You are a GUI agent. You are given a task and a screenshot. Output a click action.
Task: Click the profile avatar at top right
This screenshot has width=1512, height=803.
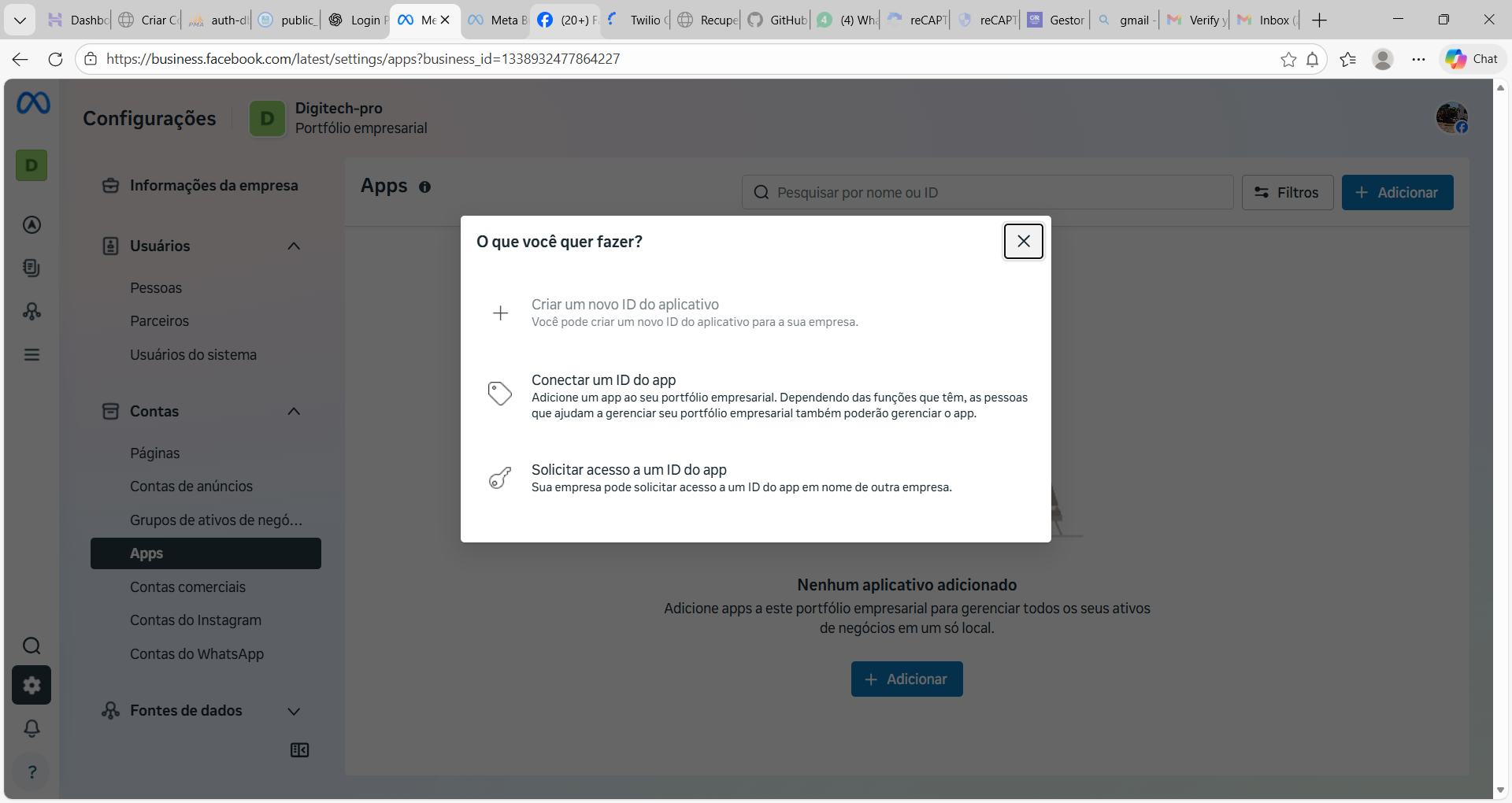pyautogui.click(x=1451, y=118)
